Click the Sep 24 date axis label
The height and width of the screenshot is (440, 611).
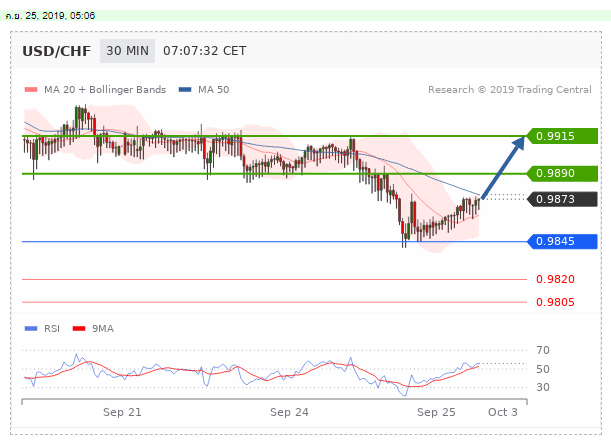click(x=289, y=412)
